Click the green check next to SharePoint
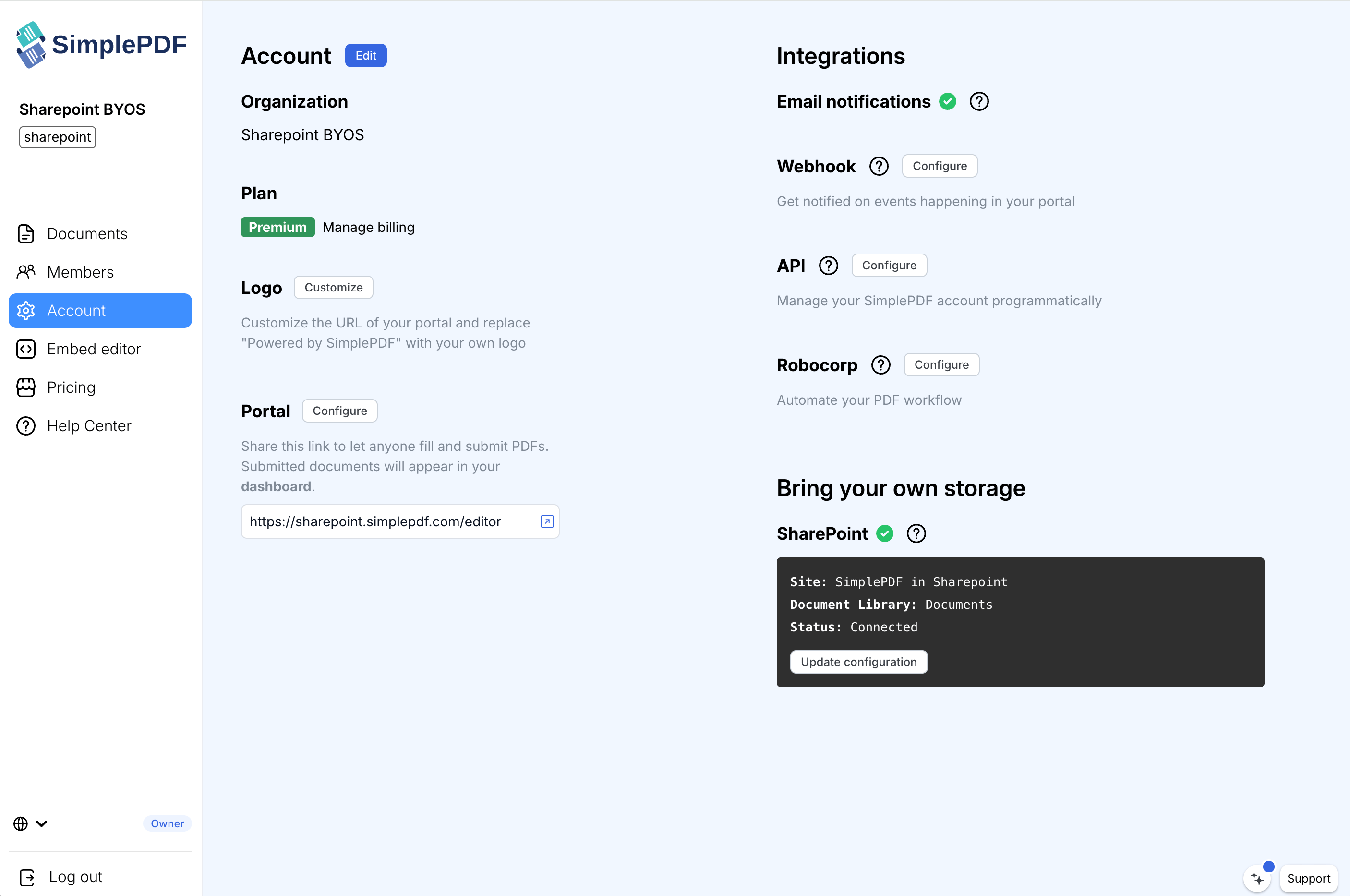Screen dimensions: 1350x896 884,533
